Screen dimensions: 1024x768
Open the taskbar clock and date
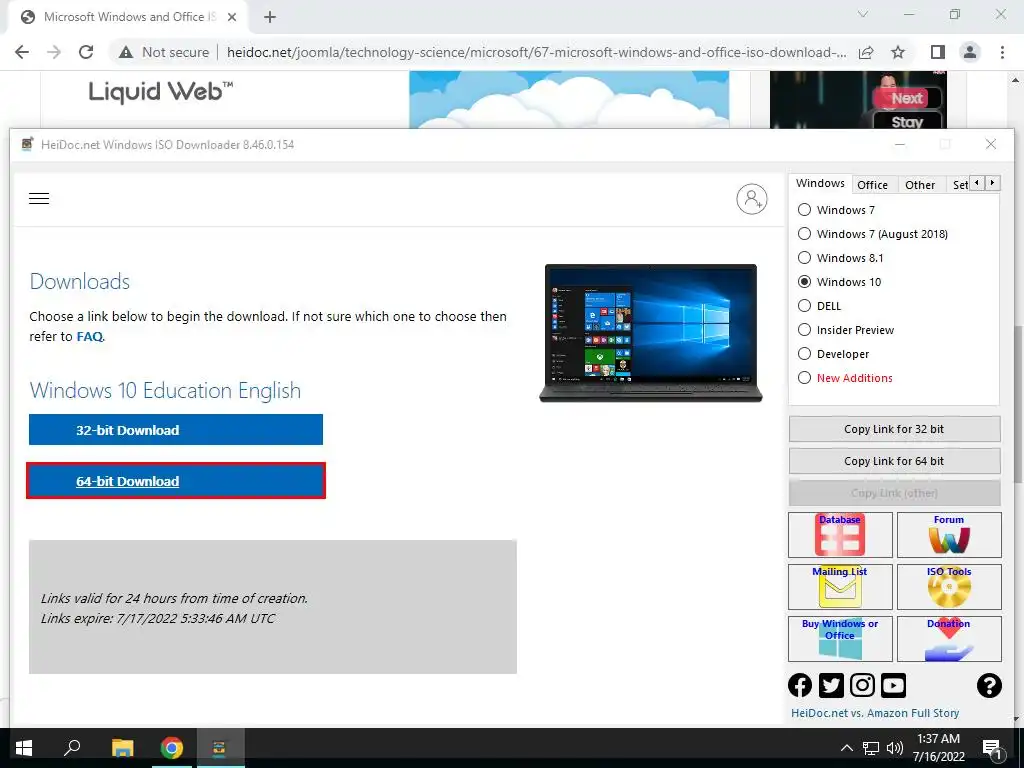point(938,748)
